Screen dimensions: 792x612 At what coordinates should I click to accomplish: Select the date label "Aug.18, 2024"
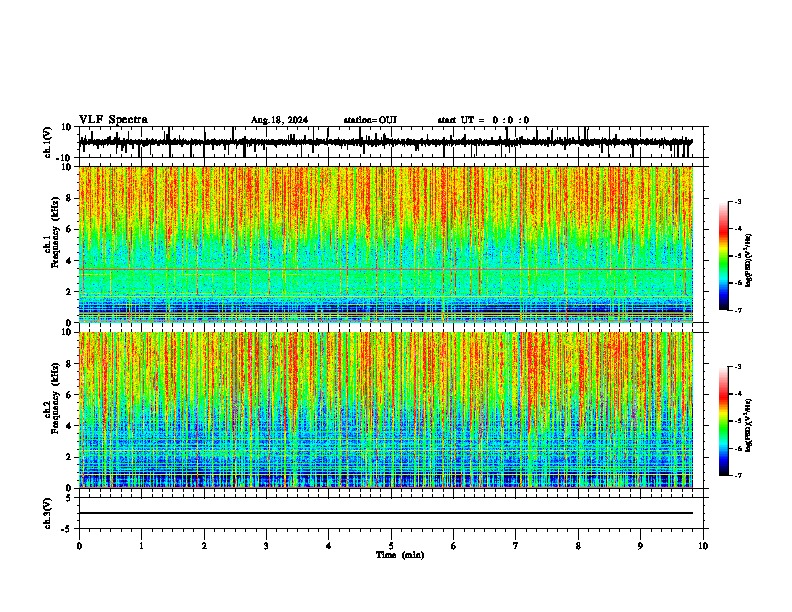(279, 120)
